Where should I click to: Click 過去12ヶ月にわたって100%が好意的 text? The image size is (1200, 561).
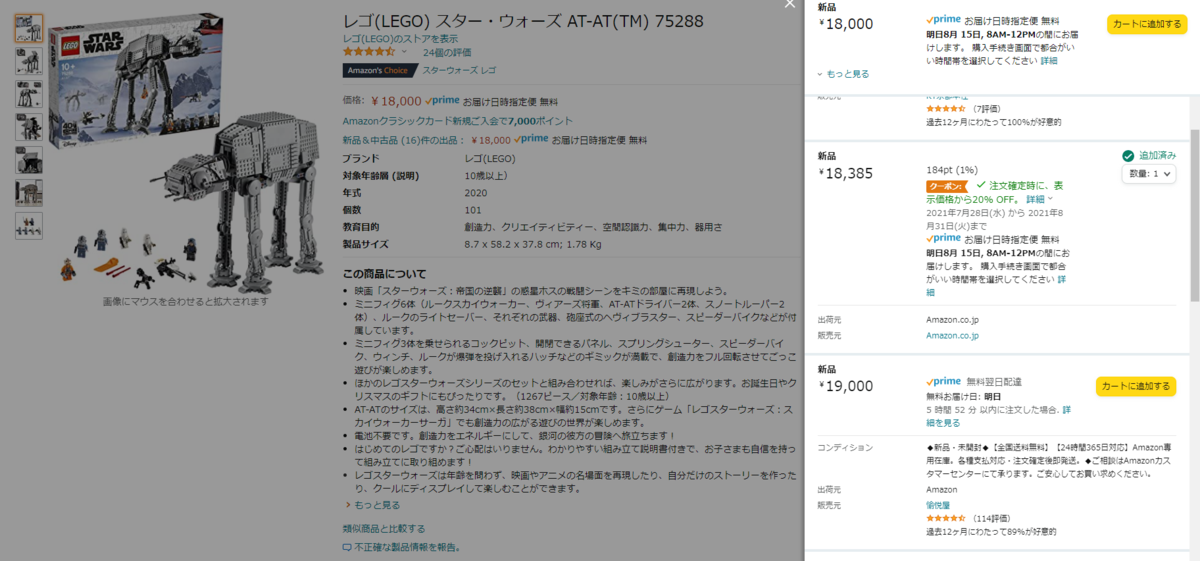pos(994,122)
